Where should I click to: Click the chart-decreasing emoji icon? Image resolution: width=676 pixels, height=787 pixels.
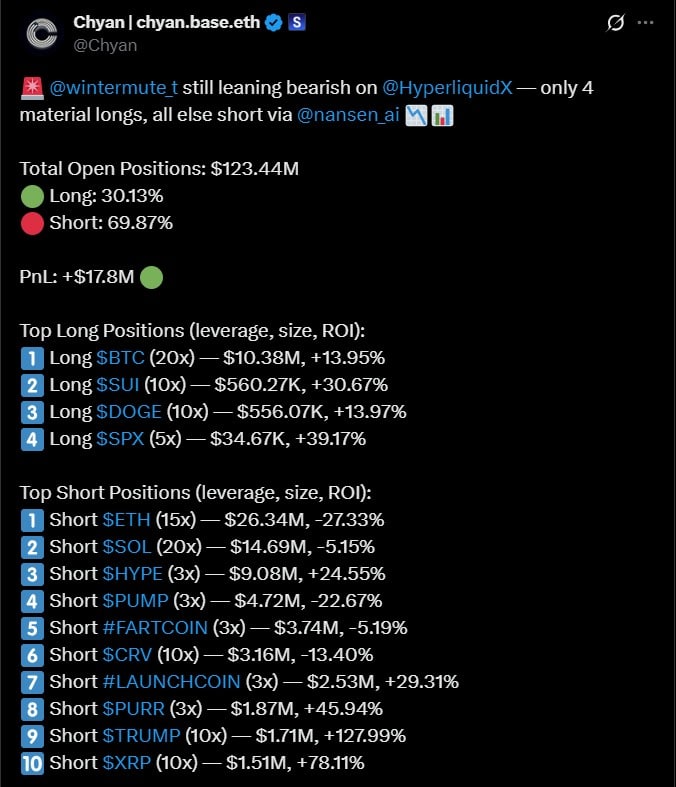click(416, 115)
